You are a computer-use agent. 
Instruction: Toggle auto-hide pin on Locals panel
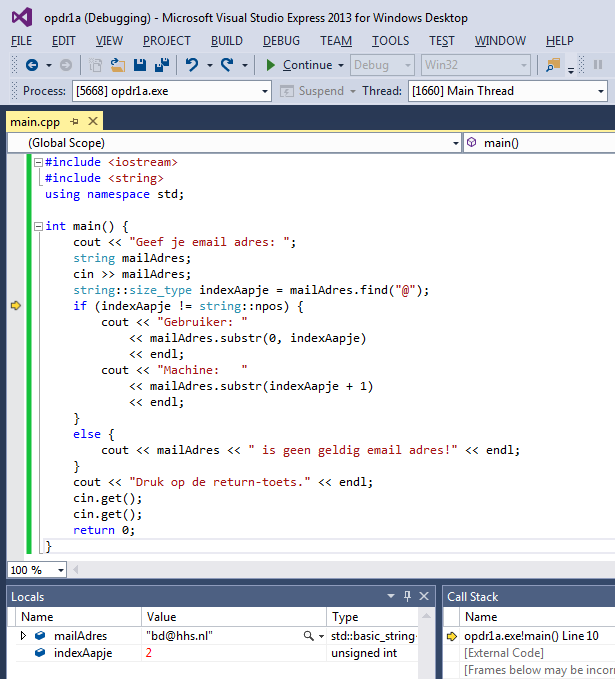point(407,596)
